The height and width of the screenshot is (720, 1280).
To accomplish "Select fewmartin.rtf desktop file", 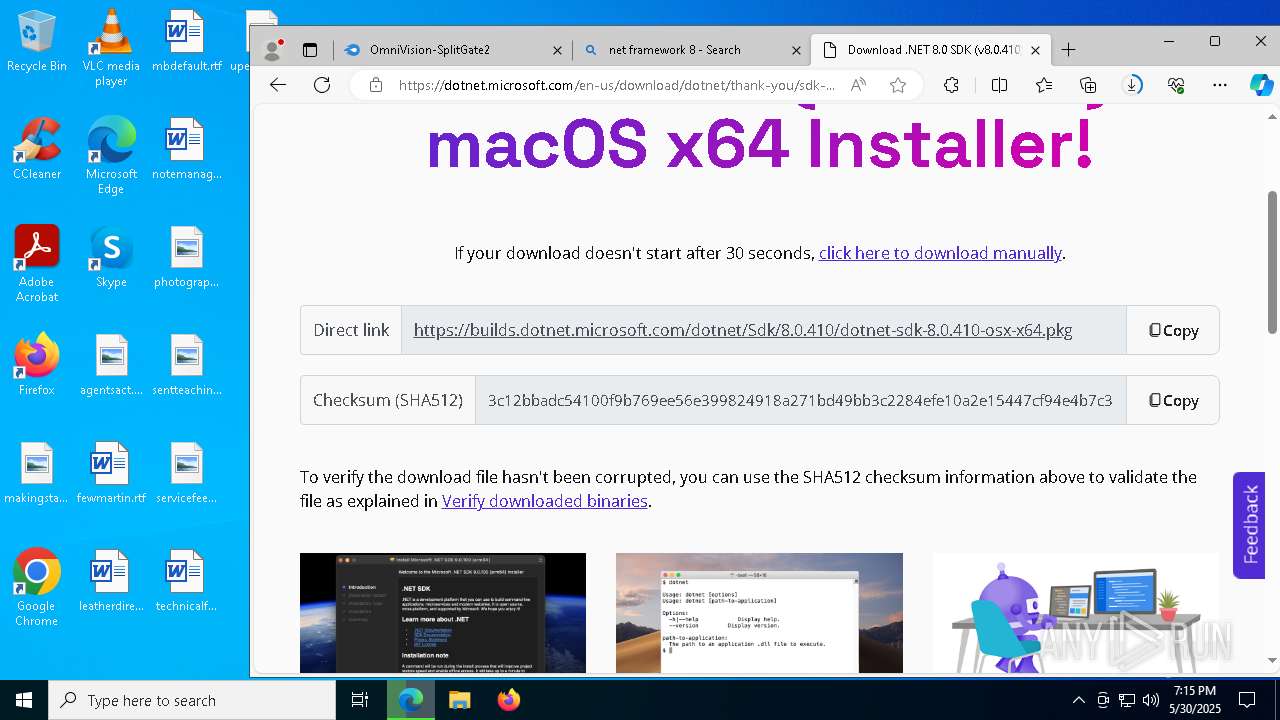I will [111, 474].
